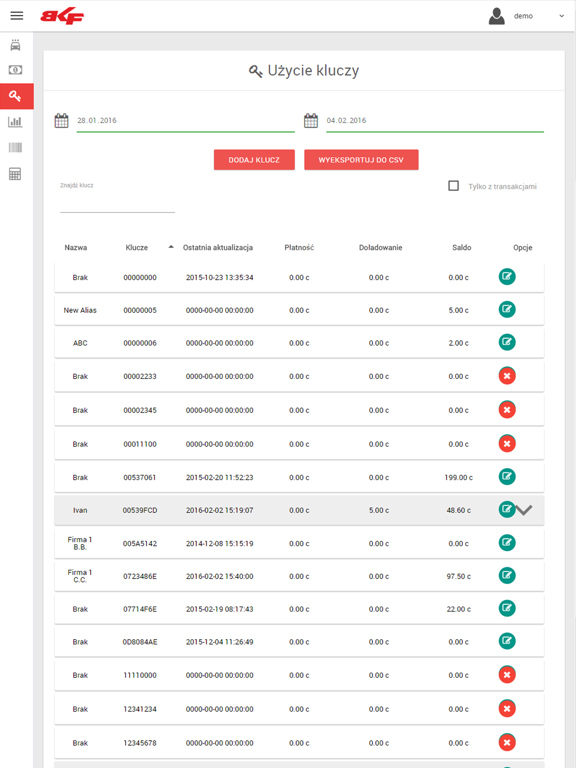Open the hamburger menu
The width and height of the screenshot is (576, 768).
(17, 16)
